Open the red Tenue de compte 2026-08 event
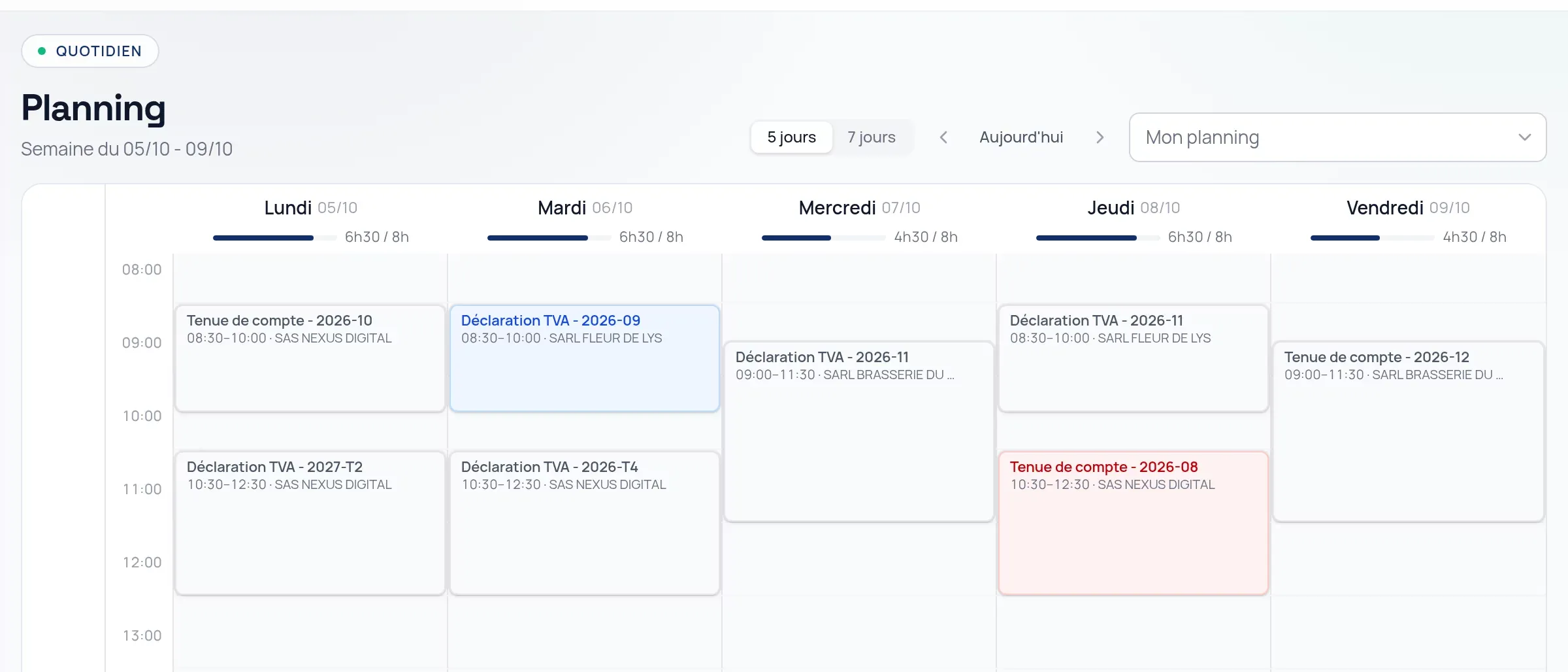Image resolution: width=1568 pixels, height=672 pixels. pyautogui.click(x=1134, y=523)
